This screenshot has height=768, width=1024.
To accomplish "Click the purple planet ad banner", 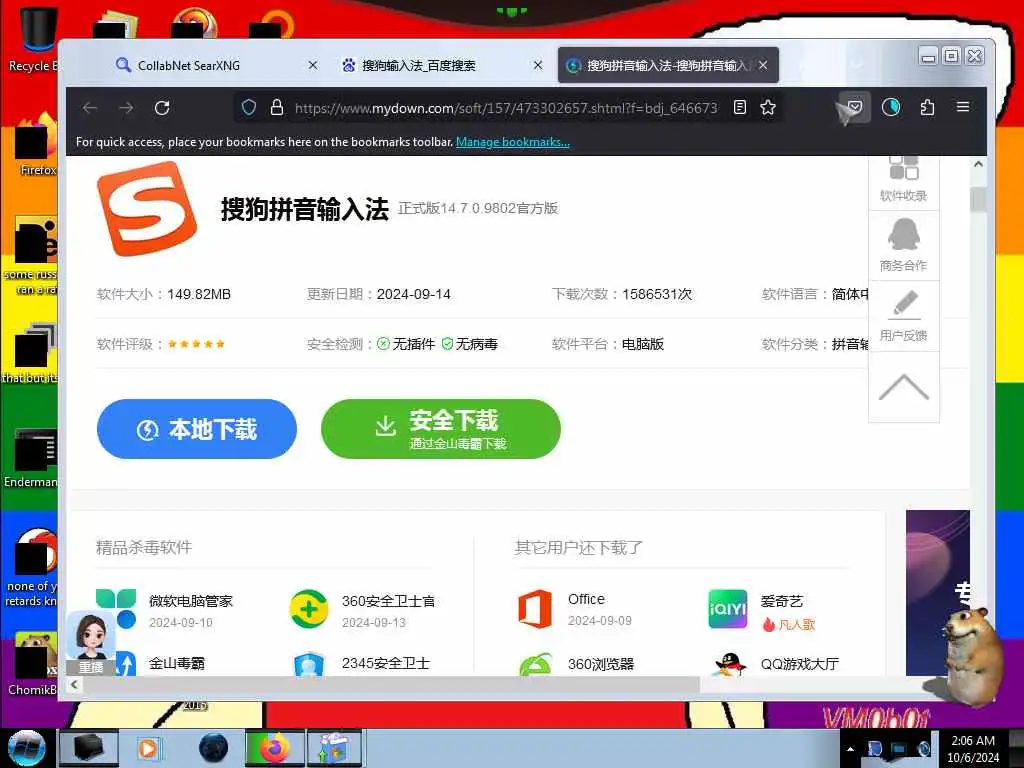I will [x=938, y=593].
